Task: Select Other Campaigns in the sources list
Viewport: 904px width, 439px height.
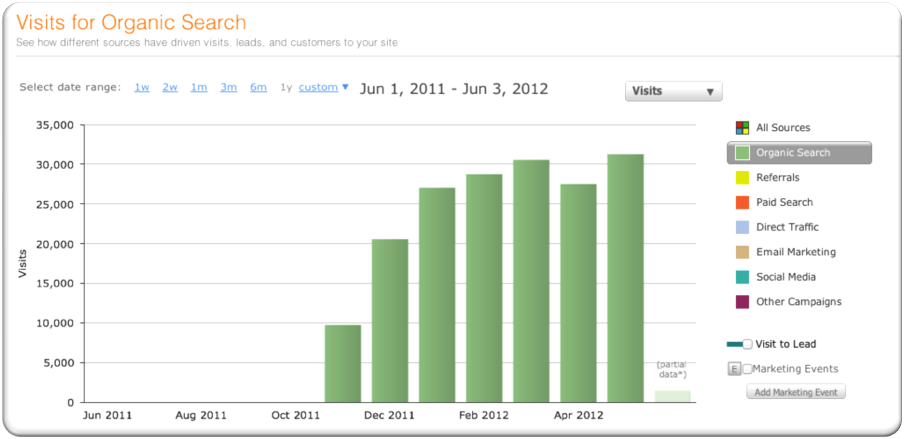Action: [x=798, y=302]
